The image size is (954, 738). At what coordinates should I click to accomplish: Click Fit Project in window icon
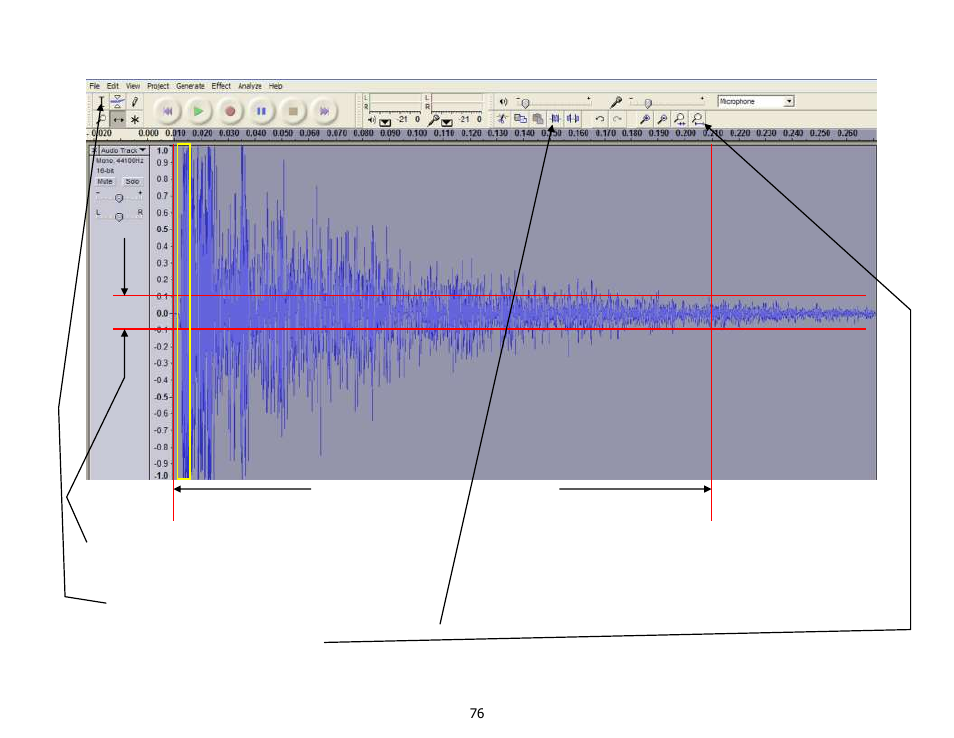698,119
